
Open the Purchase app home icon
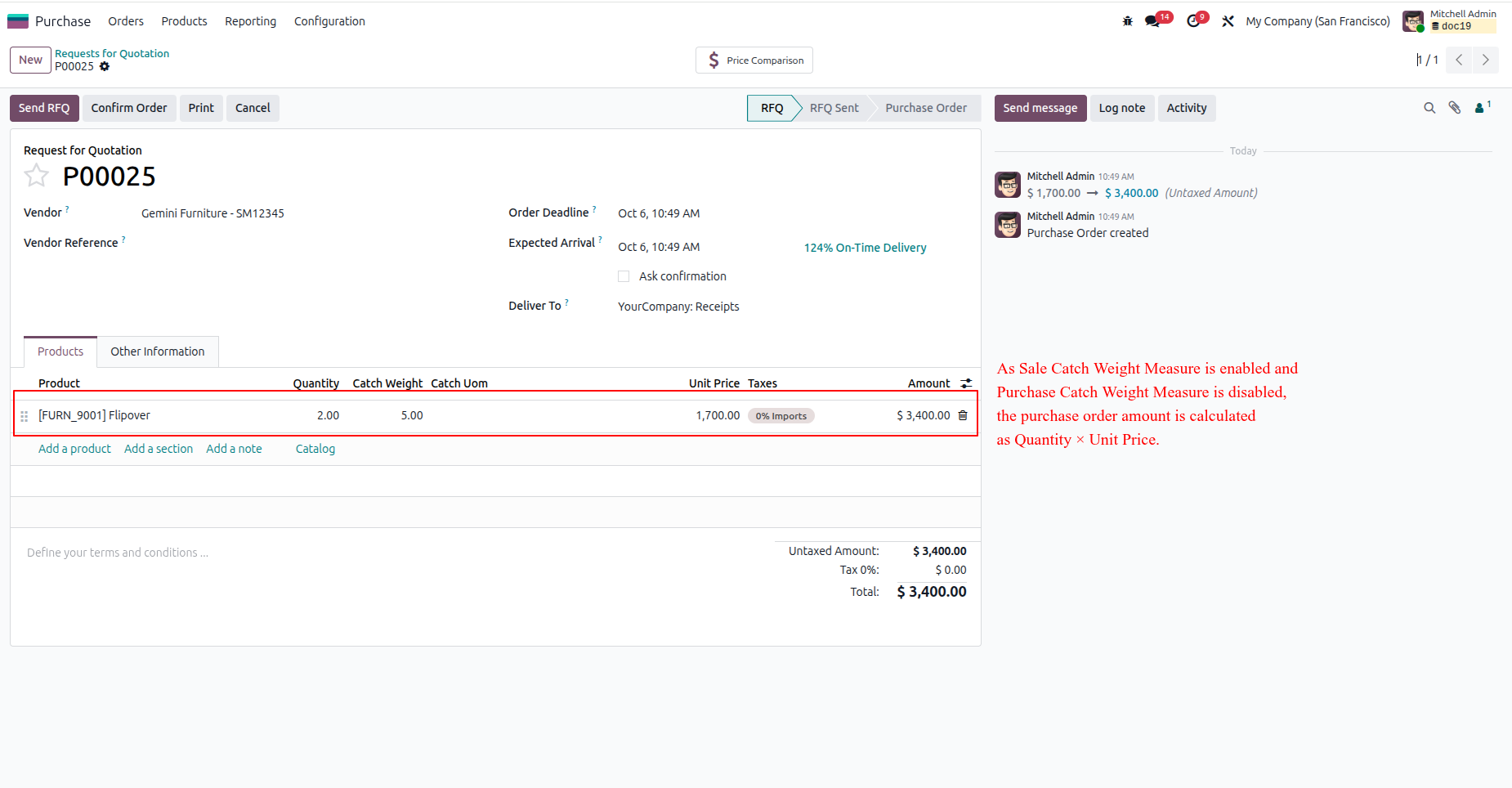(18, 21)
